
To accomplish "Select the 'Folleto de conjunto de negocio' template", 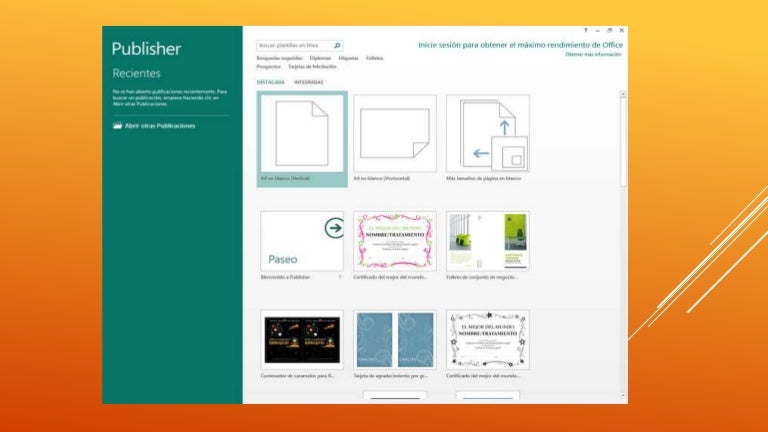I will [x=488, y=241].
